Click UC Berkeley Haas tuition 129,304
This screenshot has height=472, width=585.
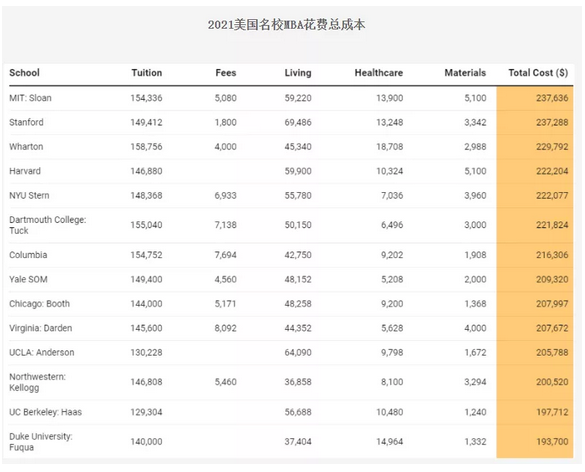point(146,412)
